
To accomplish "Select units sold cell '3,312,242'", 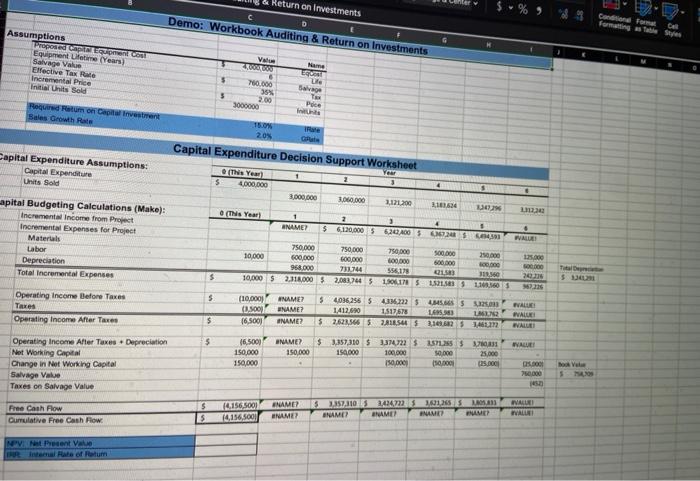I will click(532, 210).
